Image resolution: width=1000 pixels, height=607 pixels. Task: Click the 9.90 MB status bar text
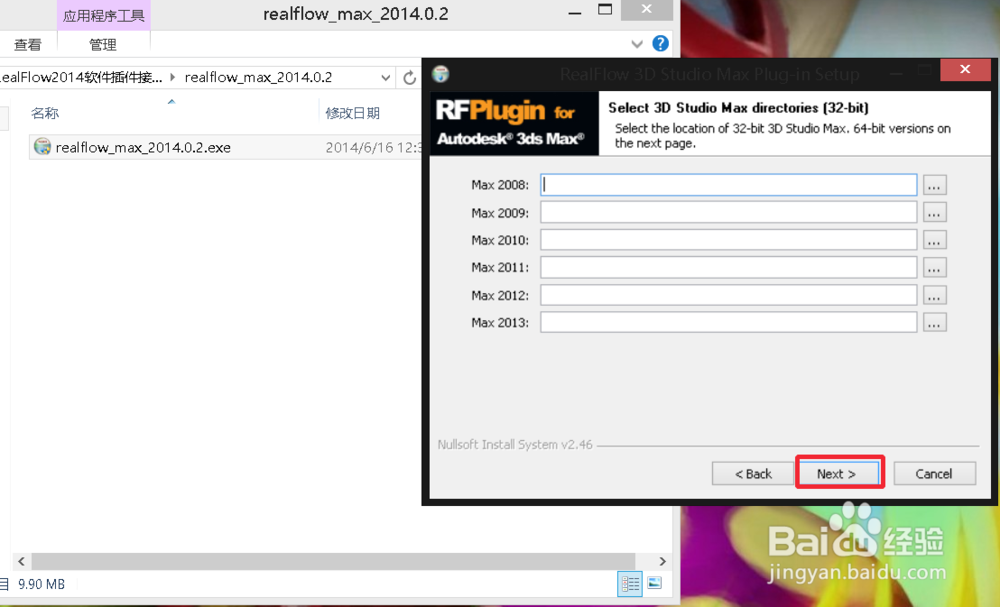pyautogui.click(x=41, y=584)
